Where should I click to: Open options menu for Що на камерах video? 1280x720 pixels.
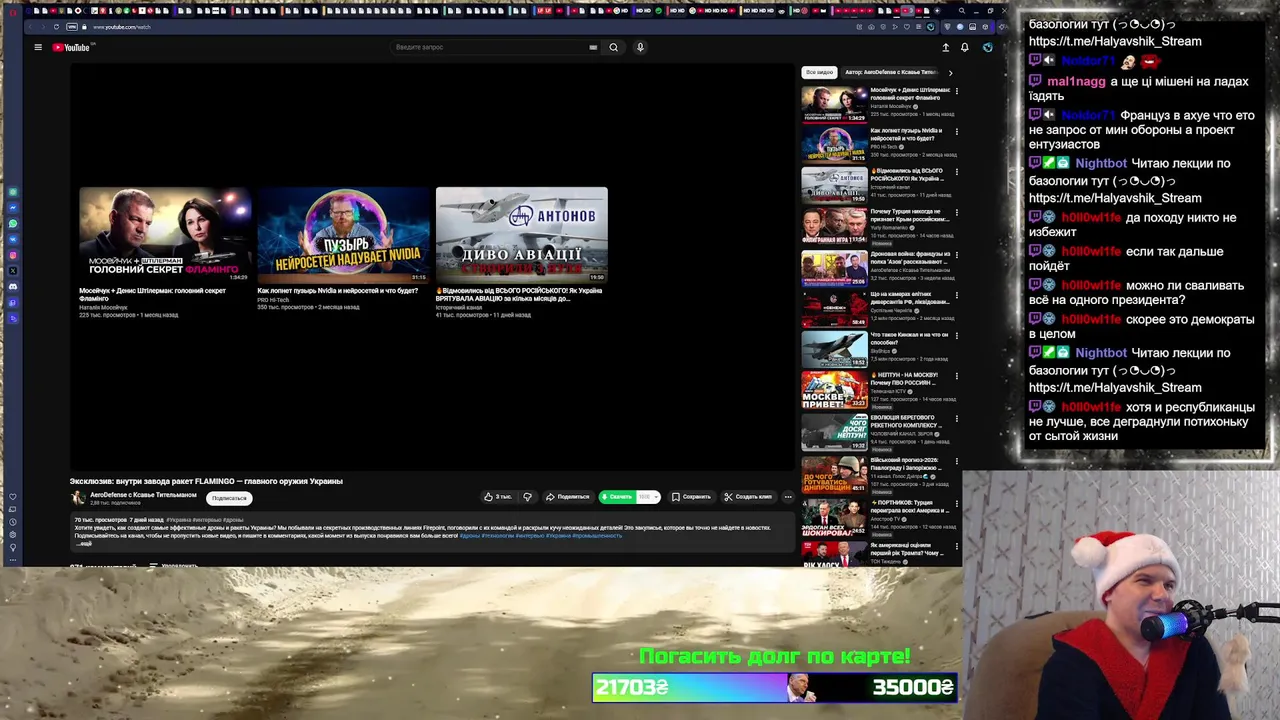[956, 294]
